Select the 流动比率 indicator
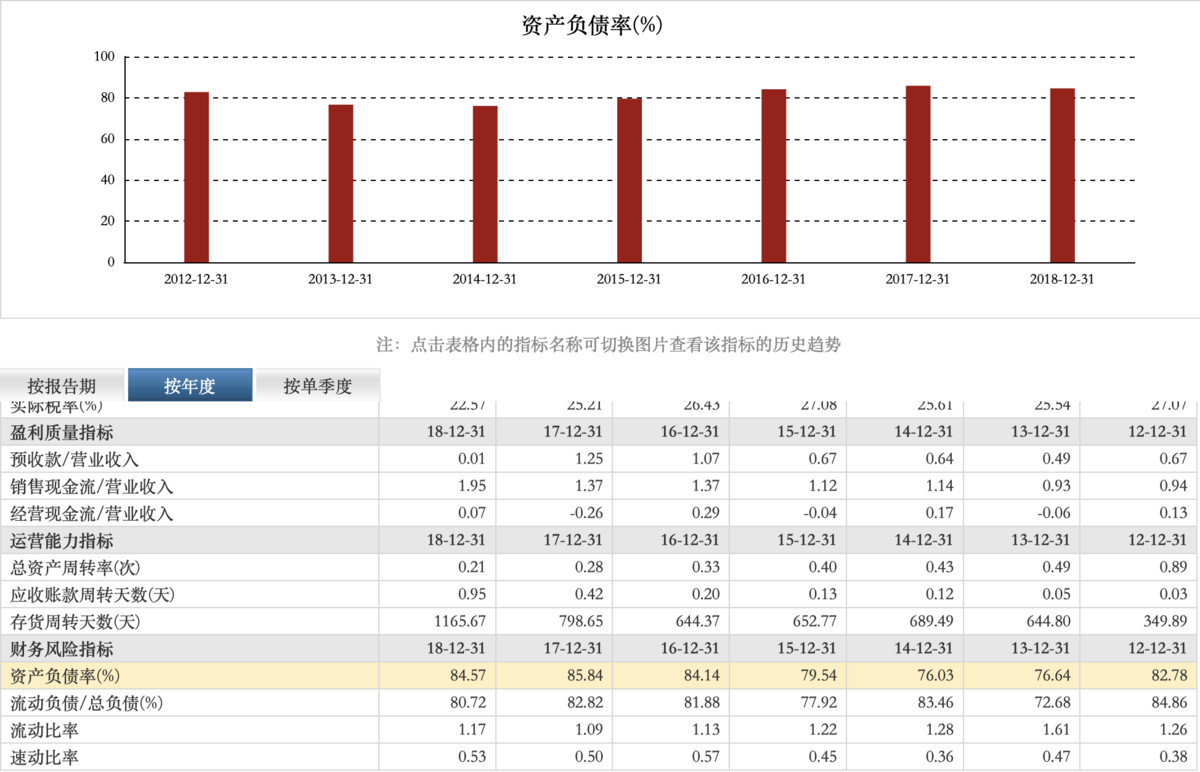 (45, 730)
